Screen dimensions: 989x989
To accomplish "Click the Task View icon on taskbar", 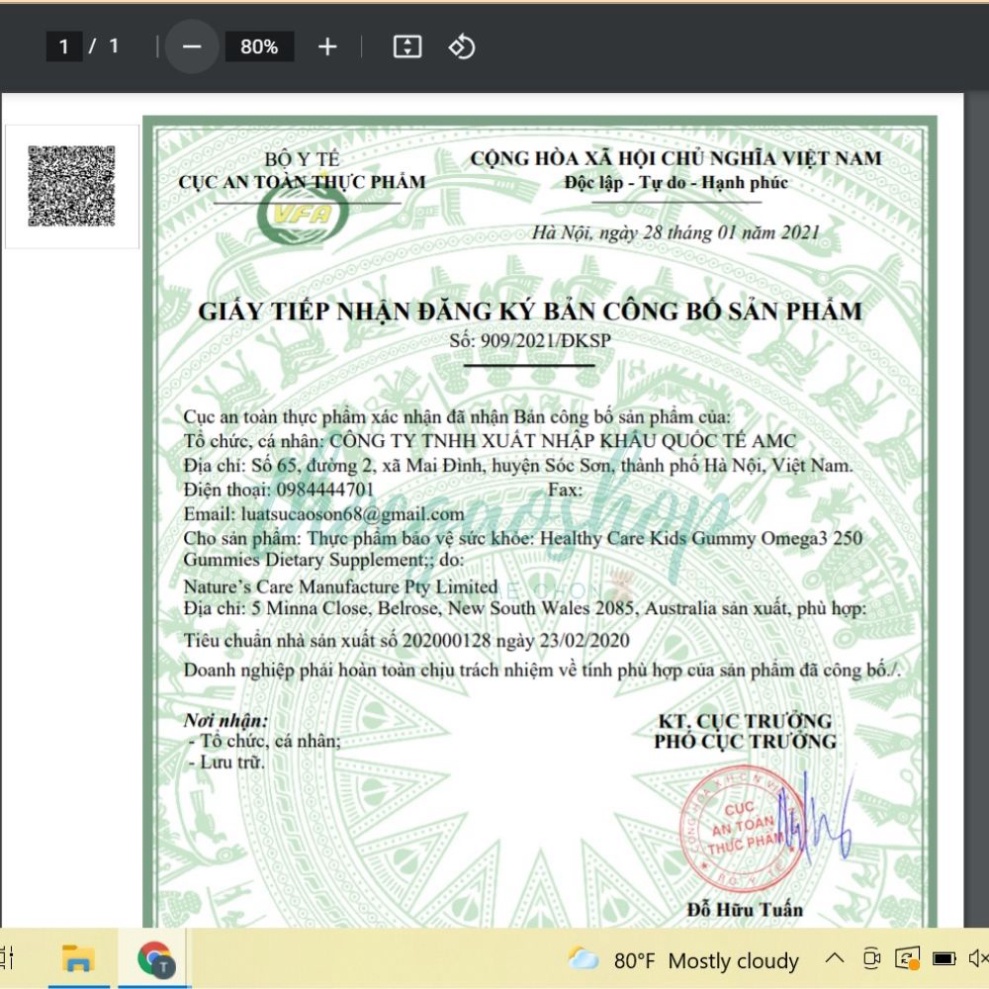I will click(6, 960).
